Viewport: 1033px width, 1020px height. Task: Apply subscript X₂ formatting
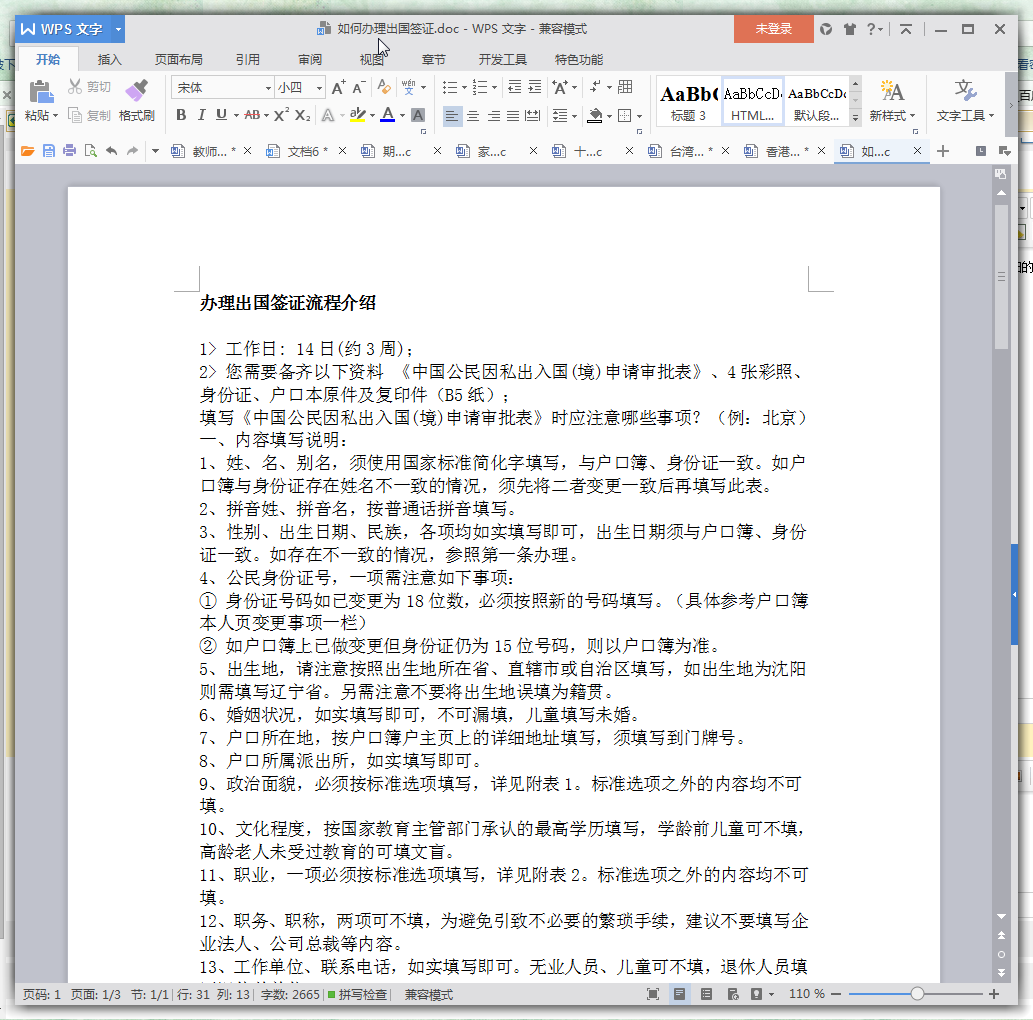[x=302, y=115]
